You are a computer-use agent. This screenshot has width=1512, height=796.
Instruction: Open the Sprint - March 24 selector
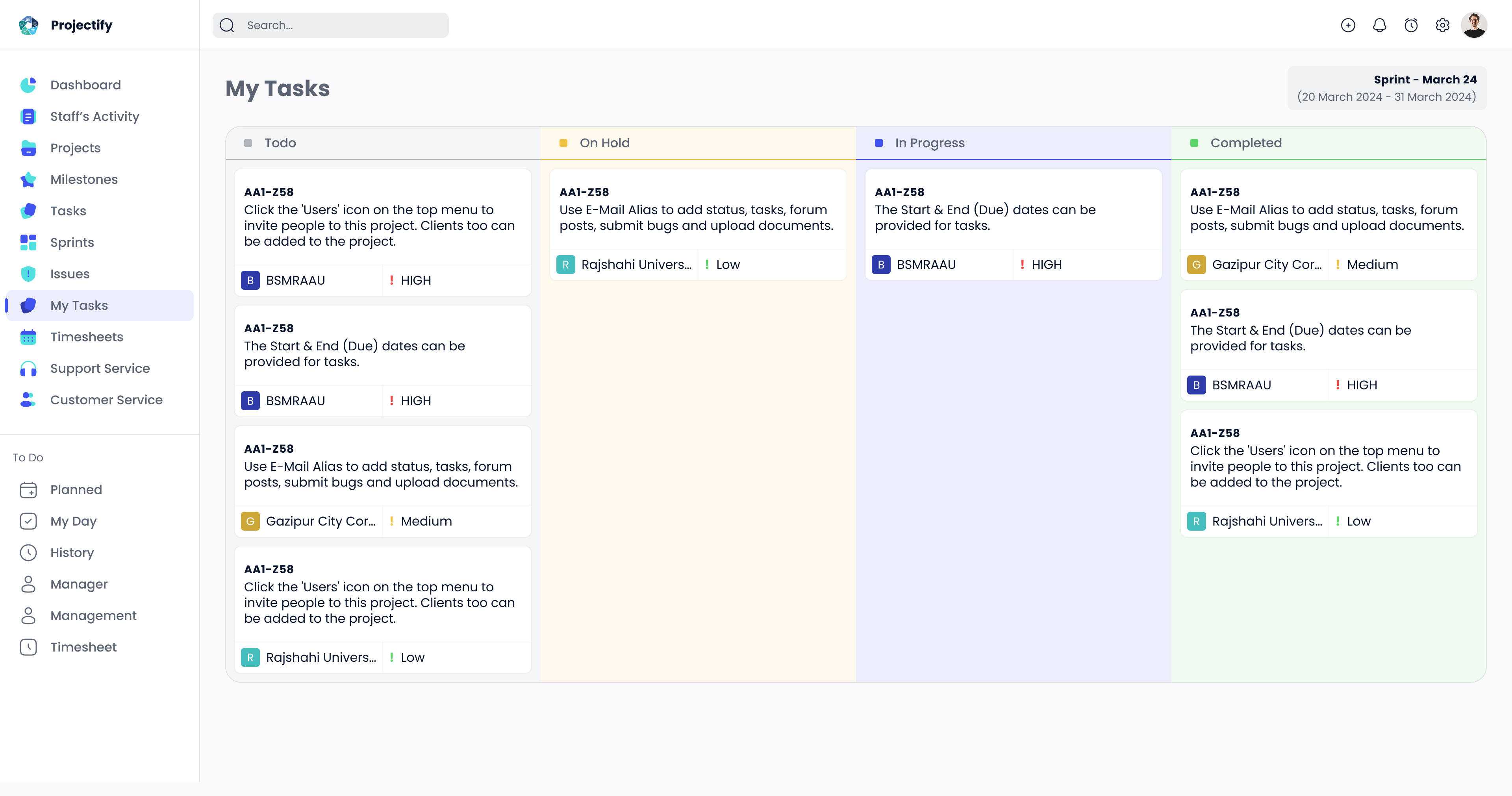click(x=1386, y=88)
